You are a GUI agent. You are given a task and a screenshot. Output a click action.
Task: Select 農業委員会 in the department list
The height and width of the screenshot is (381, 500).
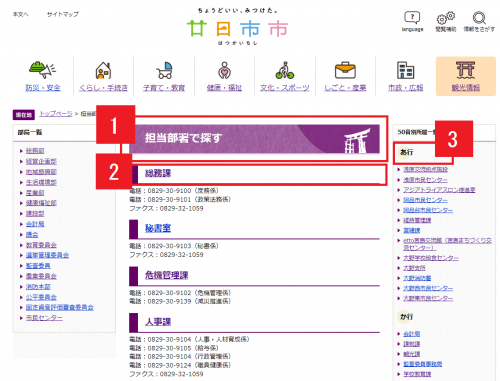tap(41, 276)
